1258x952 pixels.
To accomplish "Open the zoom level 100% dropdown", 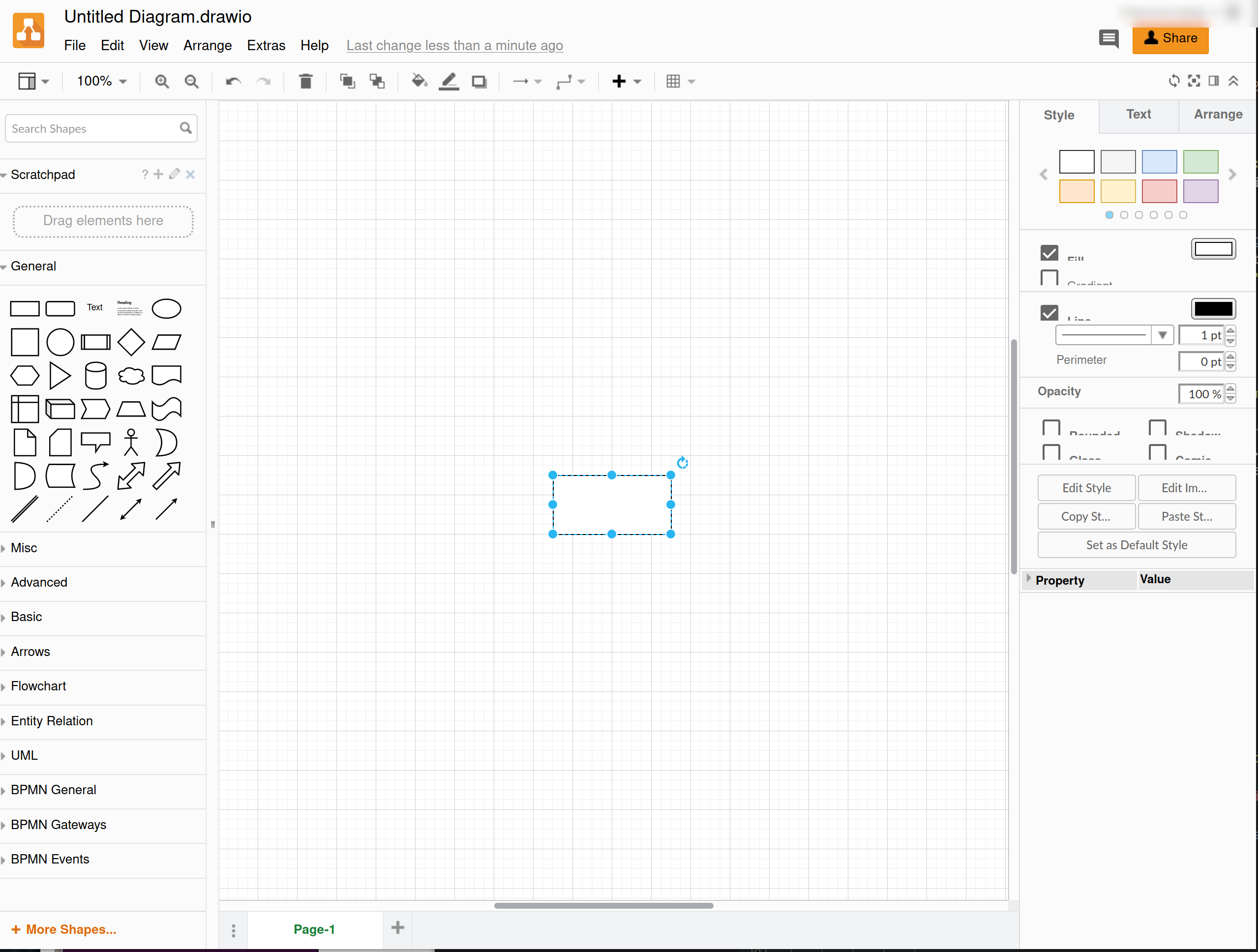I will (102, 81).
